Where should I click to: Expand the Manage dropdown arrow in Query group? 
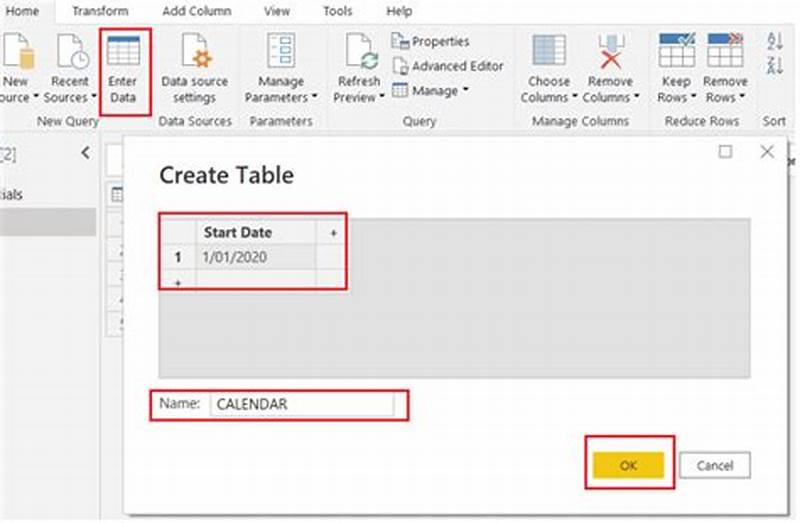[465, 90]
